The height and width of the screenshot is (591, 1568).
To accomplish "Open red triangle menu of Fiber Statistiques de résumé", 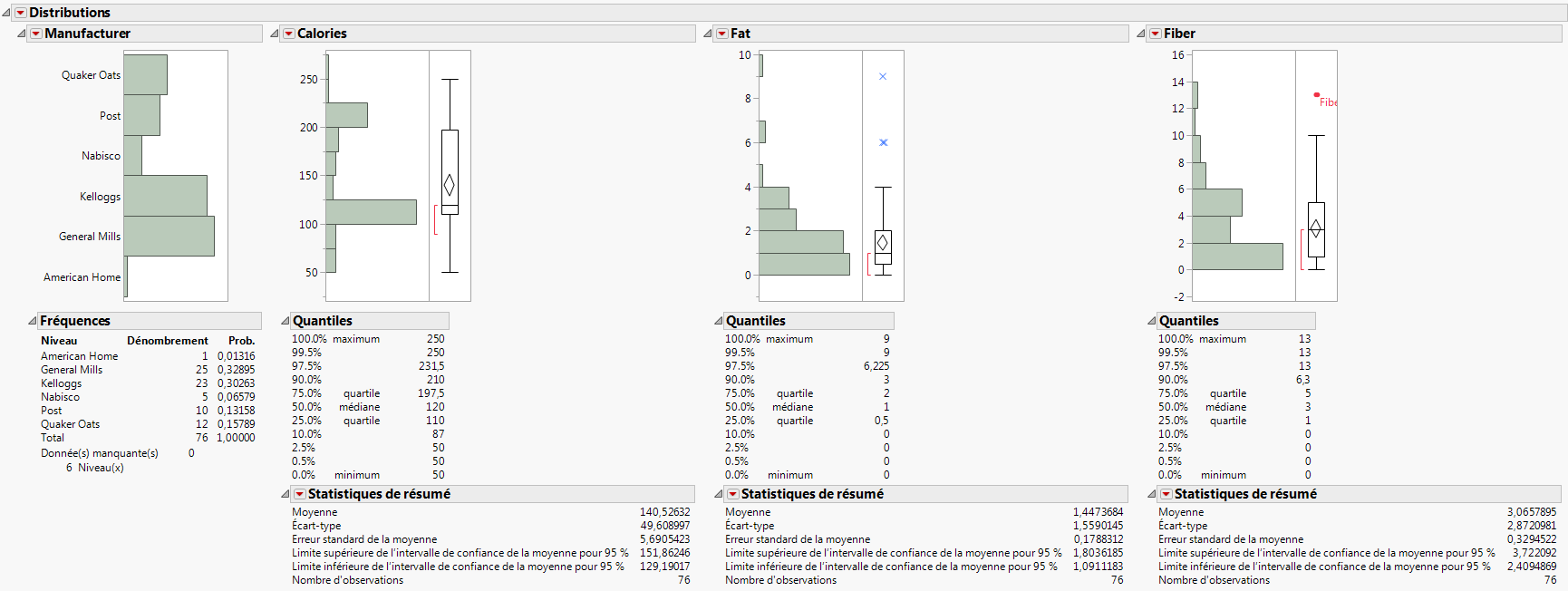I will pos(1166,494).
